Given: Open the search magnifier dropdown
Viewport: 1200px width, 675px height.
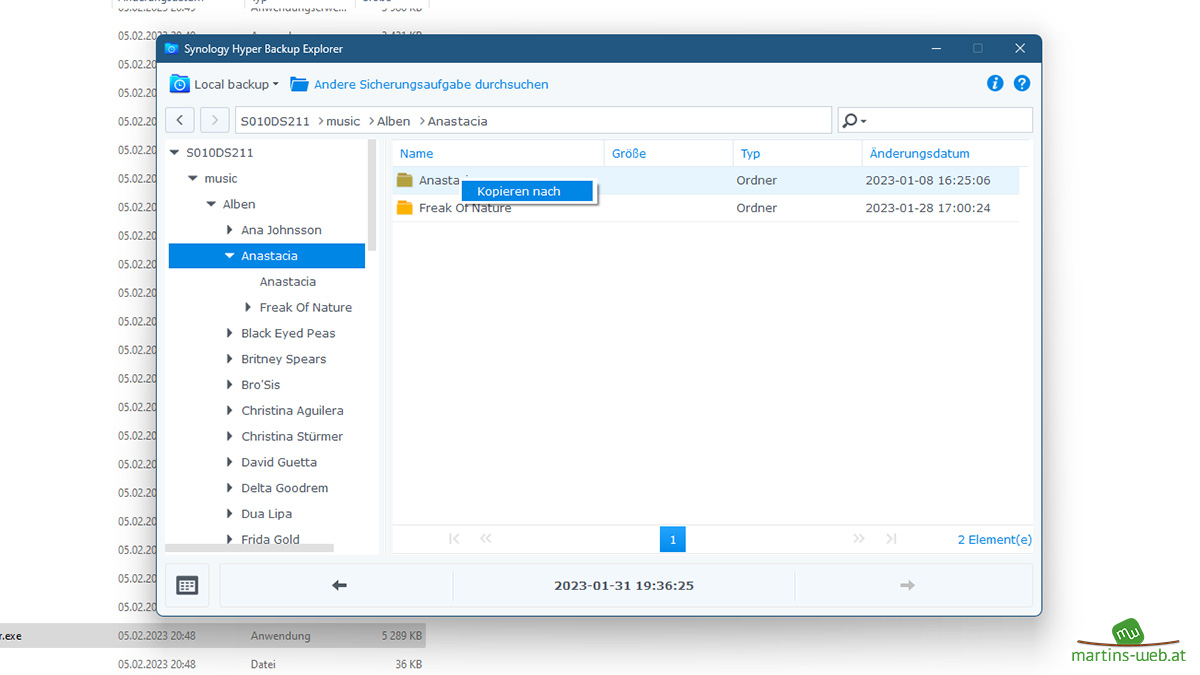Looking at the screenshot, I should point(854,121).
